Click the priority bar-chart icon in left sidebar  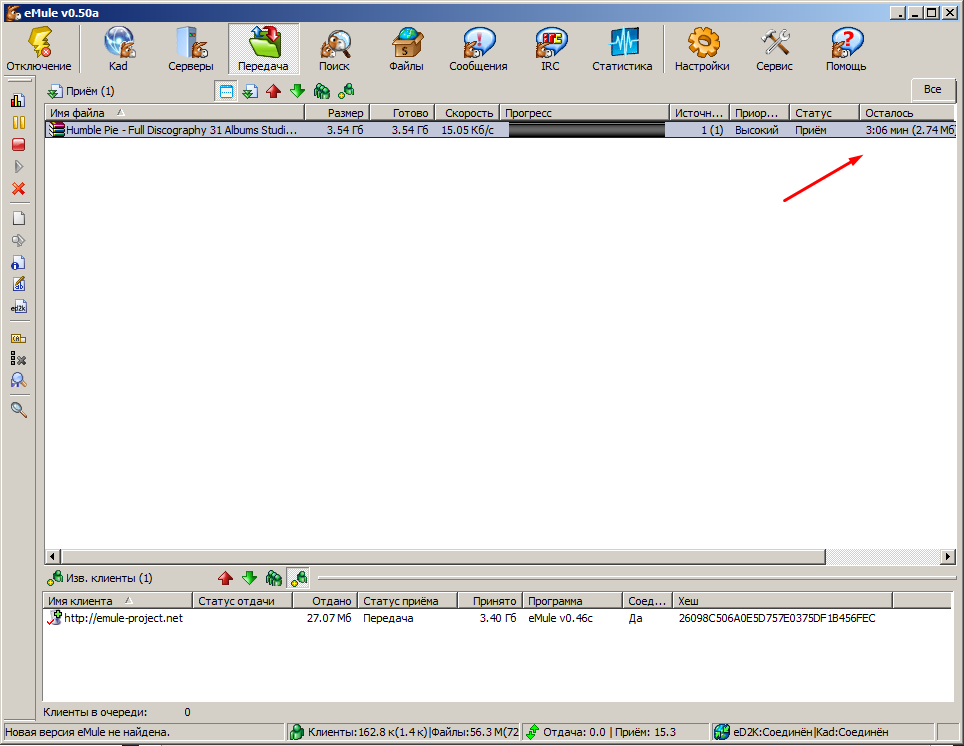18,100
